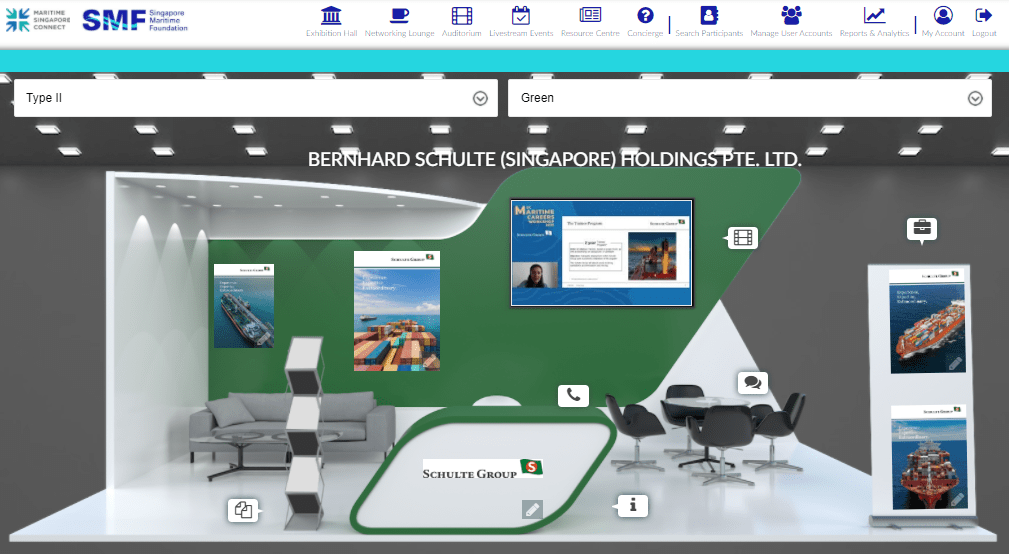Click the SMF Singapore Maritime Foundation logo

click(135, 20)
